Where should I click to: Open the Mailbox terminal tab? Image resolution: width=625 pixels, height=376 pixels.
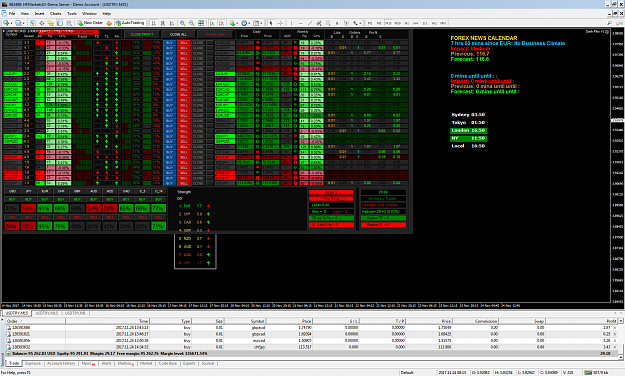[125, 364]
